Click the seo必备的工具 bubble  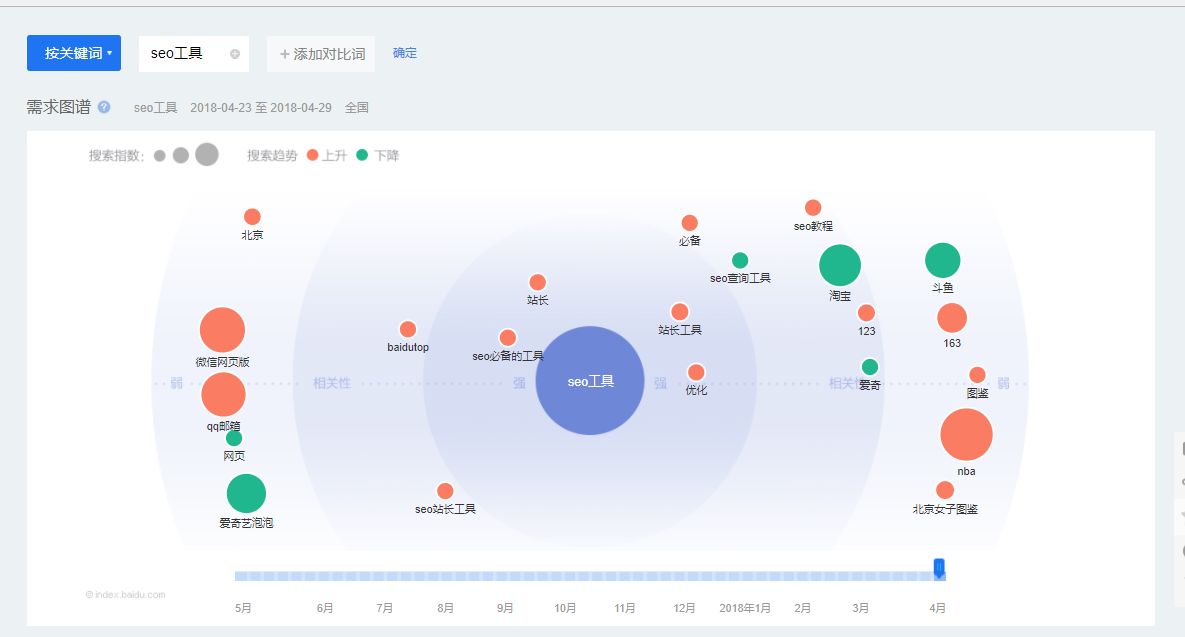pos(508,338)
